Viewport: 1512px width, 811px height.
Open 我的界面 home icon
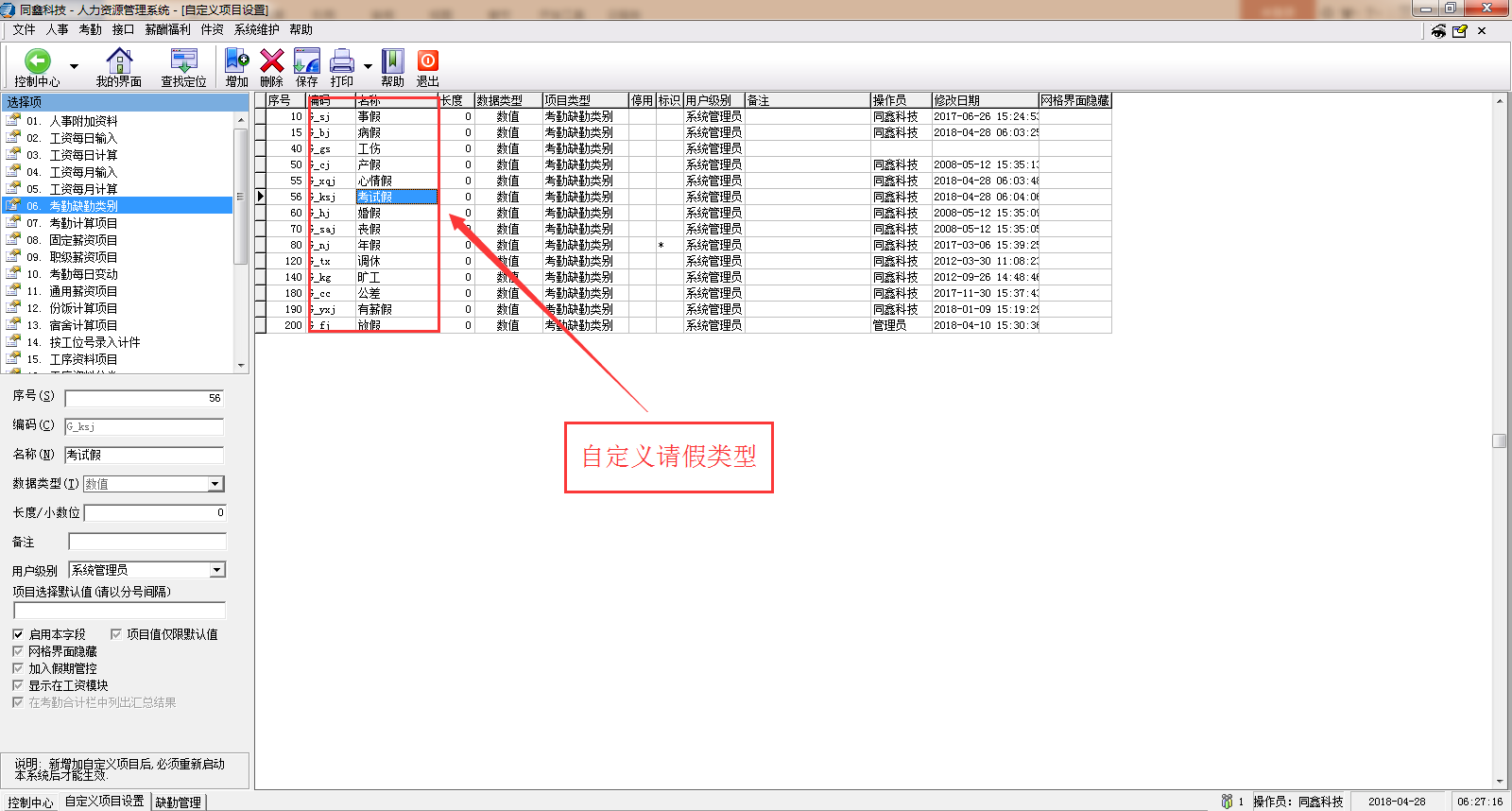pyautogui.click(x=119, y=61)
